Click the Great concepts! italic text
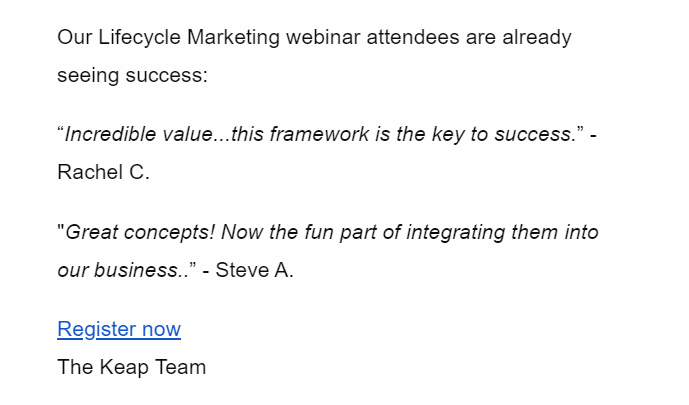The width and height of the screenshot is (689, 405). click(x=140, y=232)
